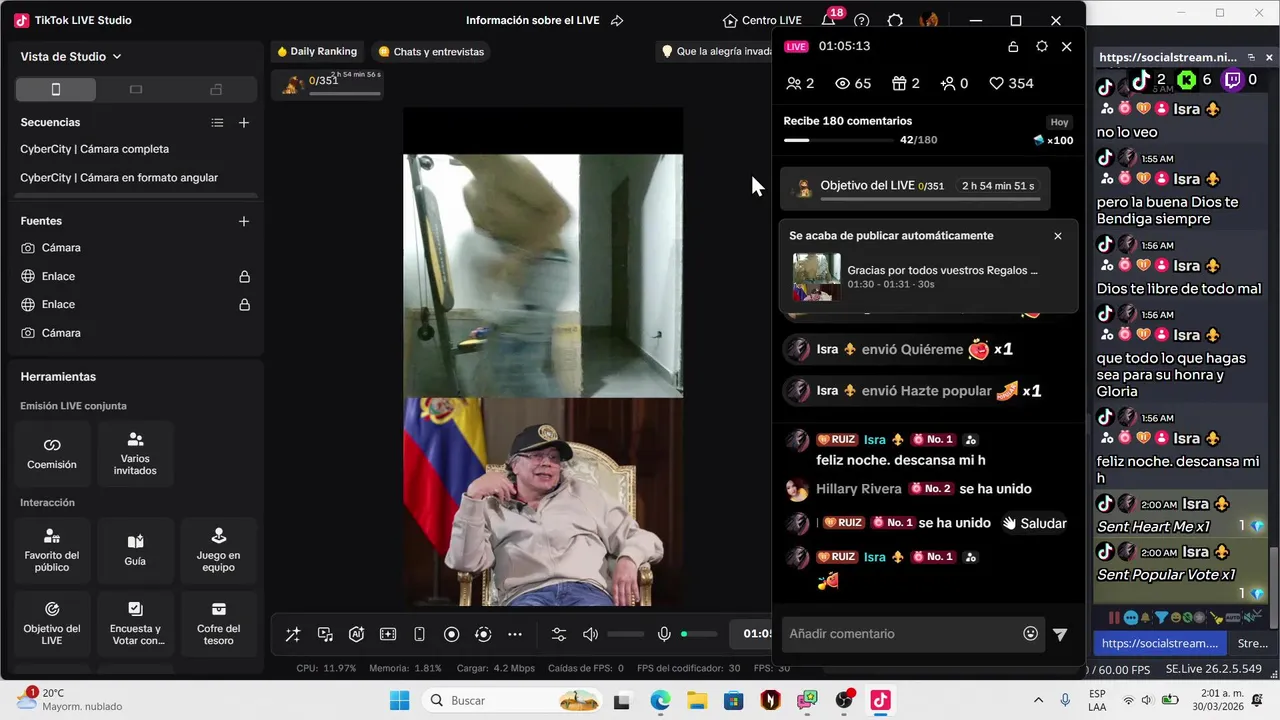This screenshot has width=1280, height=720.
Task: Select the Daily Ranking tab
Action: (317, 52)
